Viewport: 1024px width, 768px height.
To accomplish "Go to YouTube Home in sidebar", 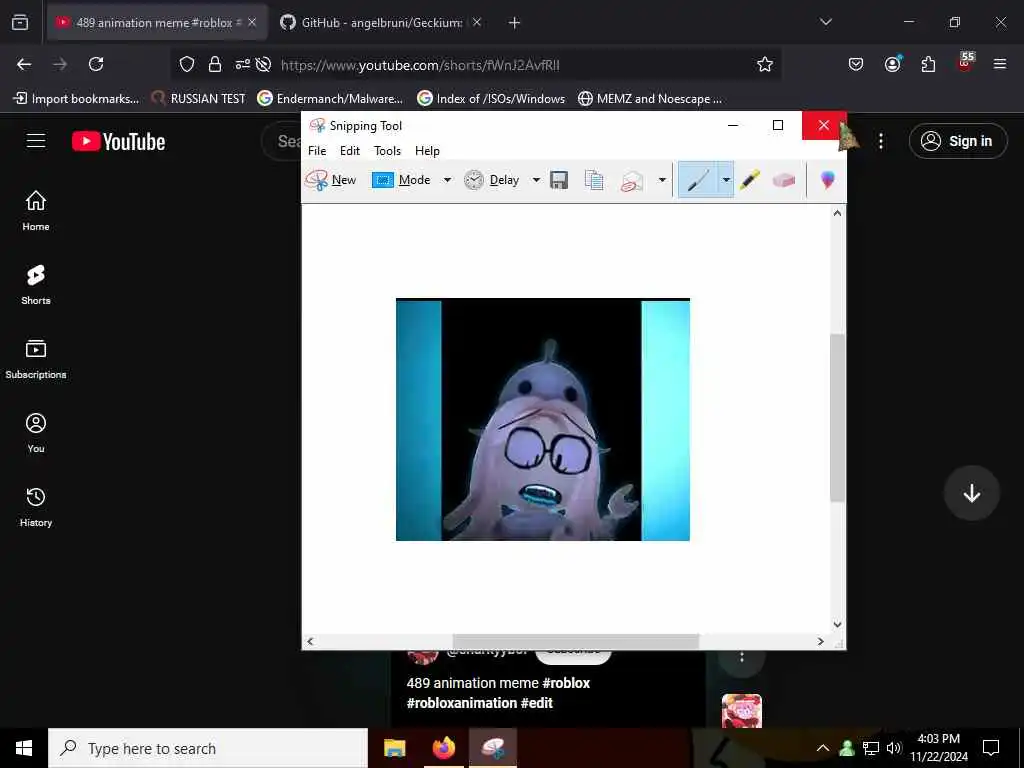I will tap(36, 211).
